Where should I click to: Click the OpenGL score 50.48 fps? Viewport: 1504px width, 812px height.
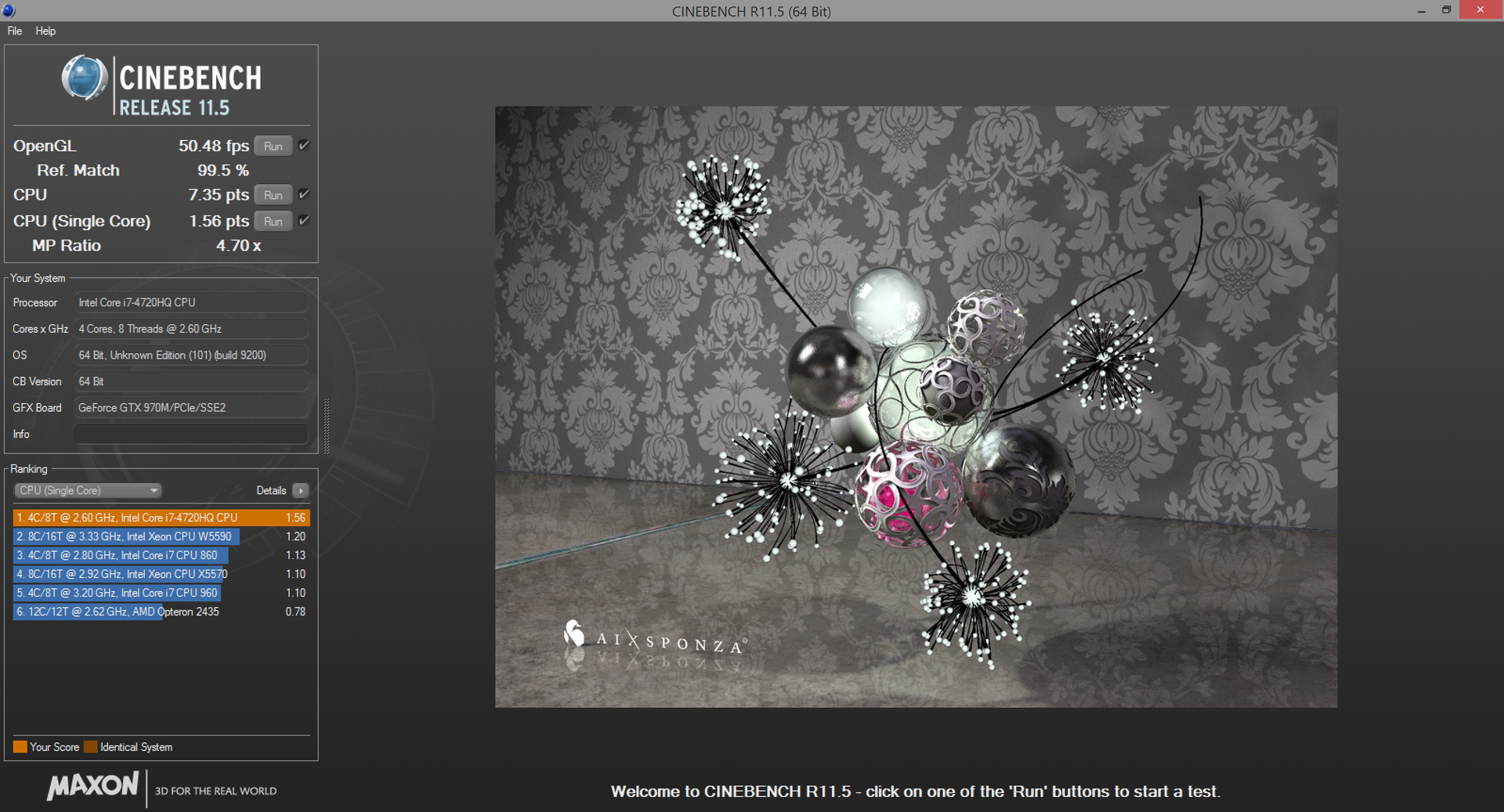[214, 146]
